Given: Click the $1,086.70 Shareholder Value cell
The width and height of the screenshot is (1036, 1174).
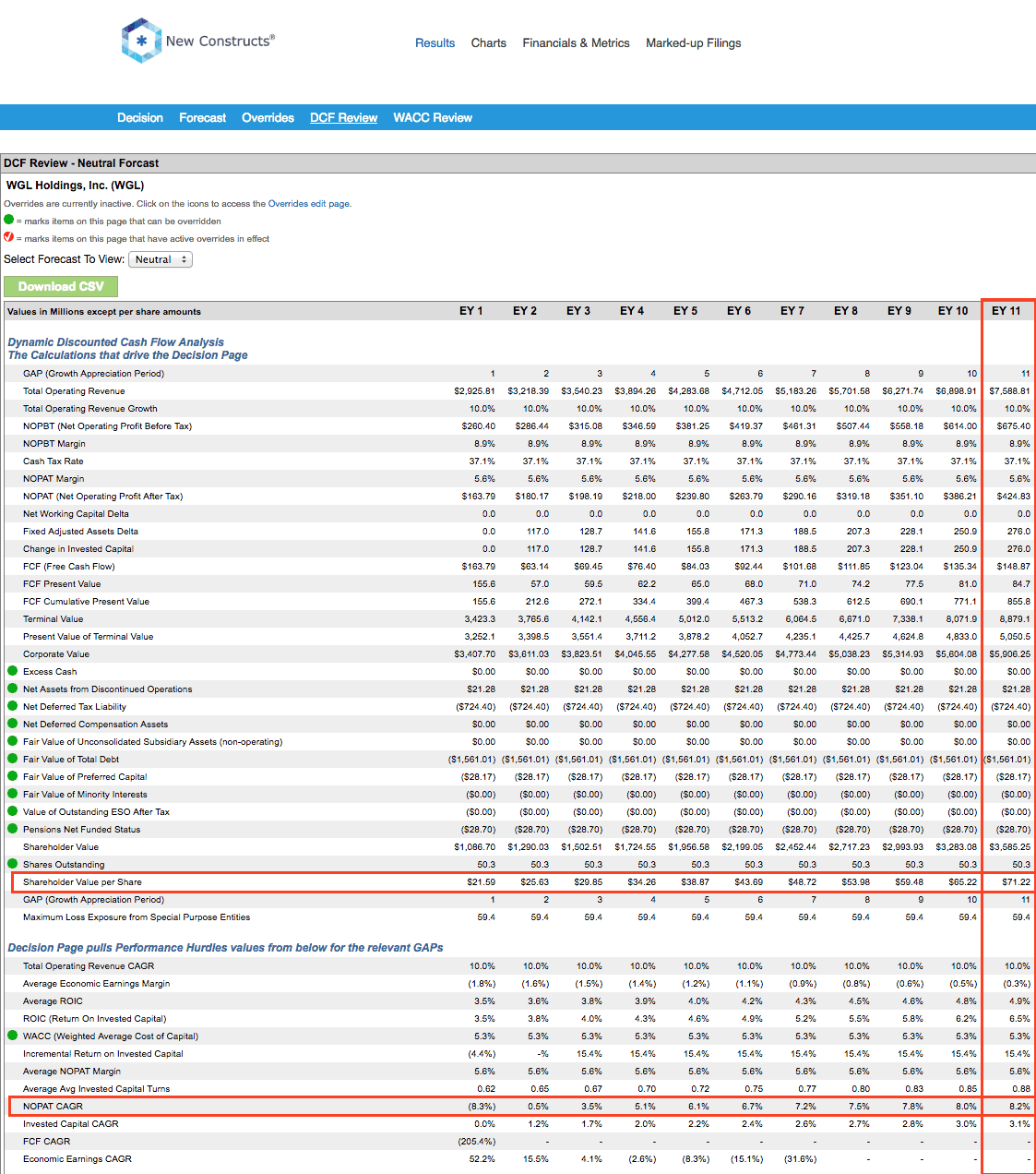Looking at the screenshot, I should (475, 846).
